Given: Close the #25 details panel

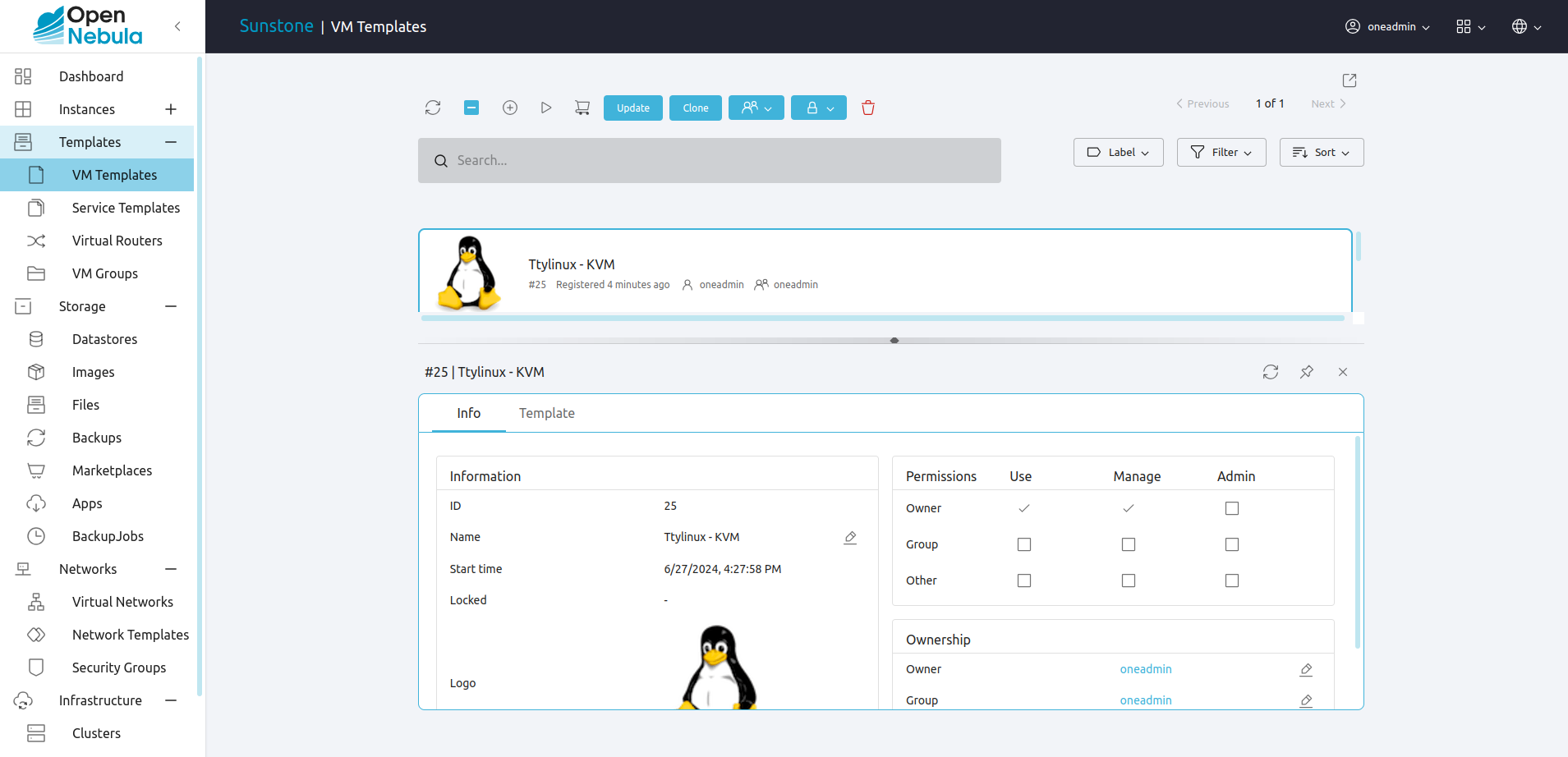Looking at the screenshot, I should 1343,372.
